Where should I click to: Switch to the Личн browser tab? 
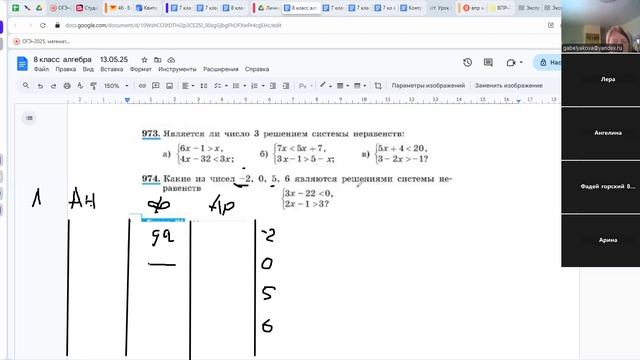tap(269, 8)
